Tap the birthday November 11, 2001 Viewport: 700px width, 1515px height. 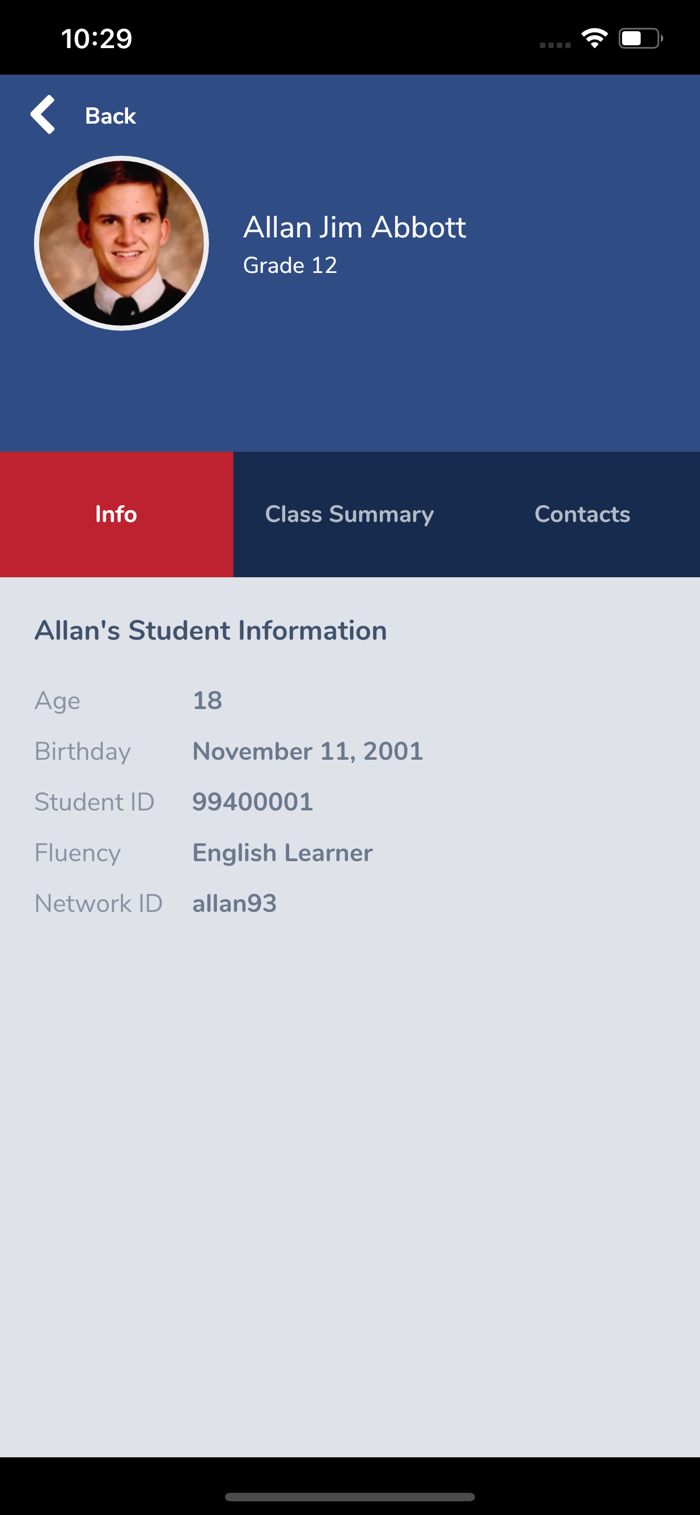[x=308, y=751]
